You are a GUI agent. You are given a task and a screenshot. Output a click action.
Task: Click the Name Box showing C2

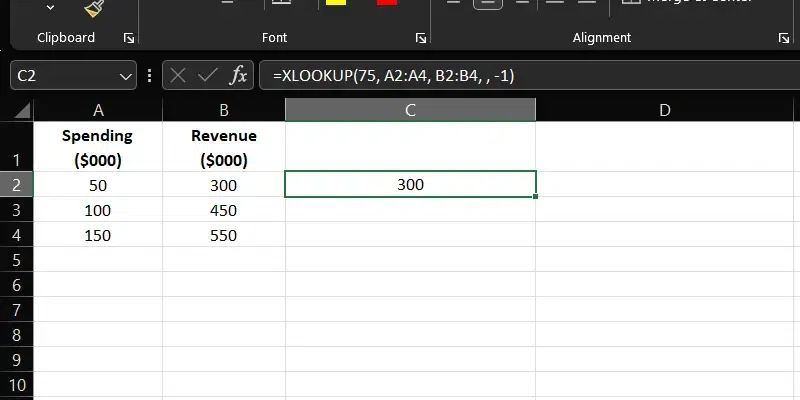pos(65,76)
